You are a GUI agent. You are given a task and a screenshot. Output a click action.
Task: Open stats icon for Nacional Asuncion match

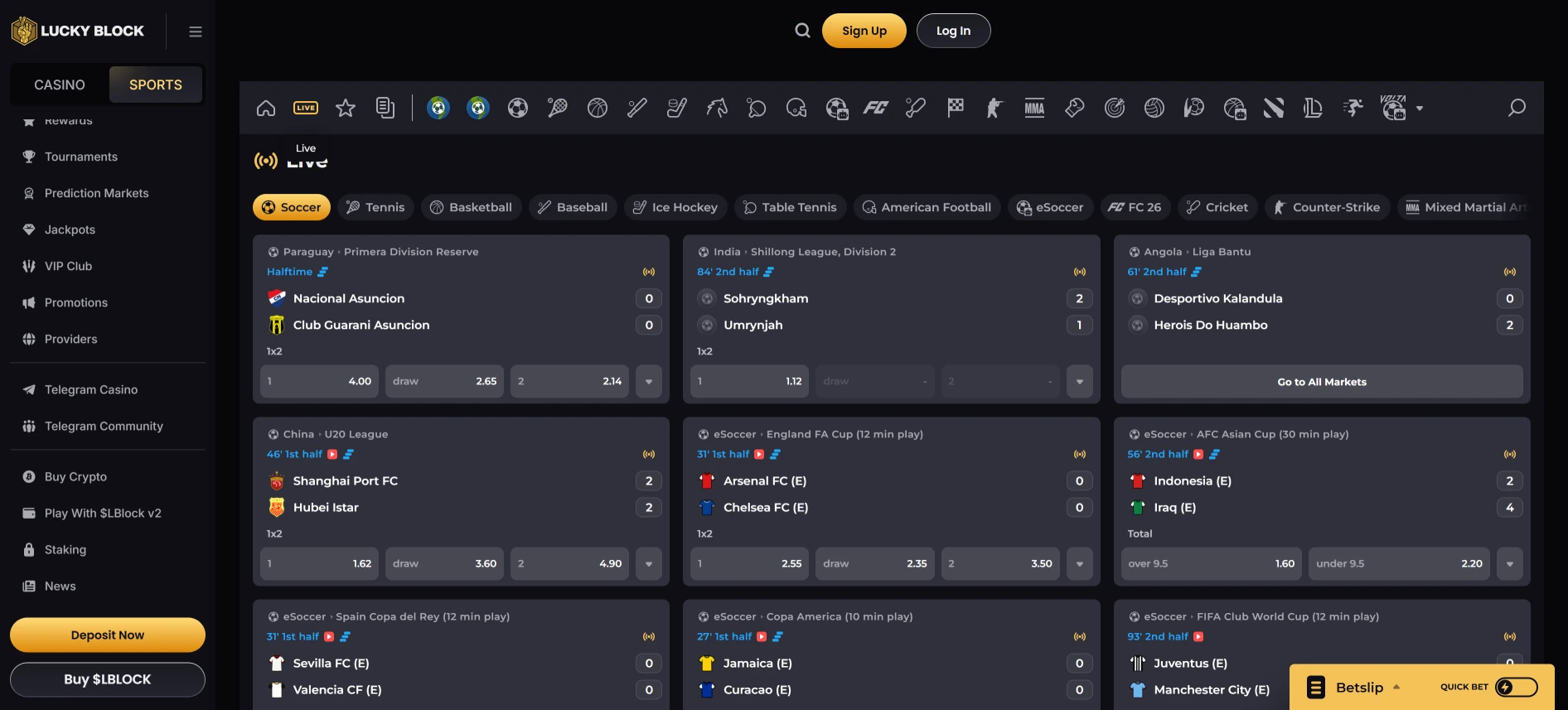click(323, 272)
